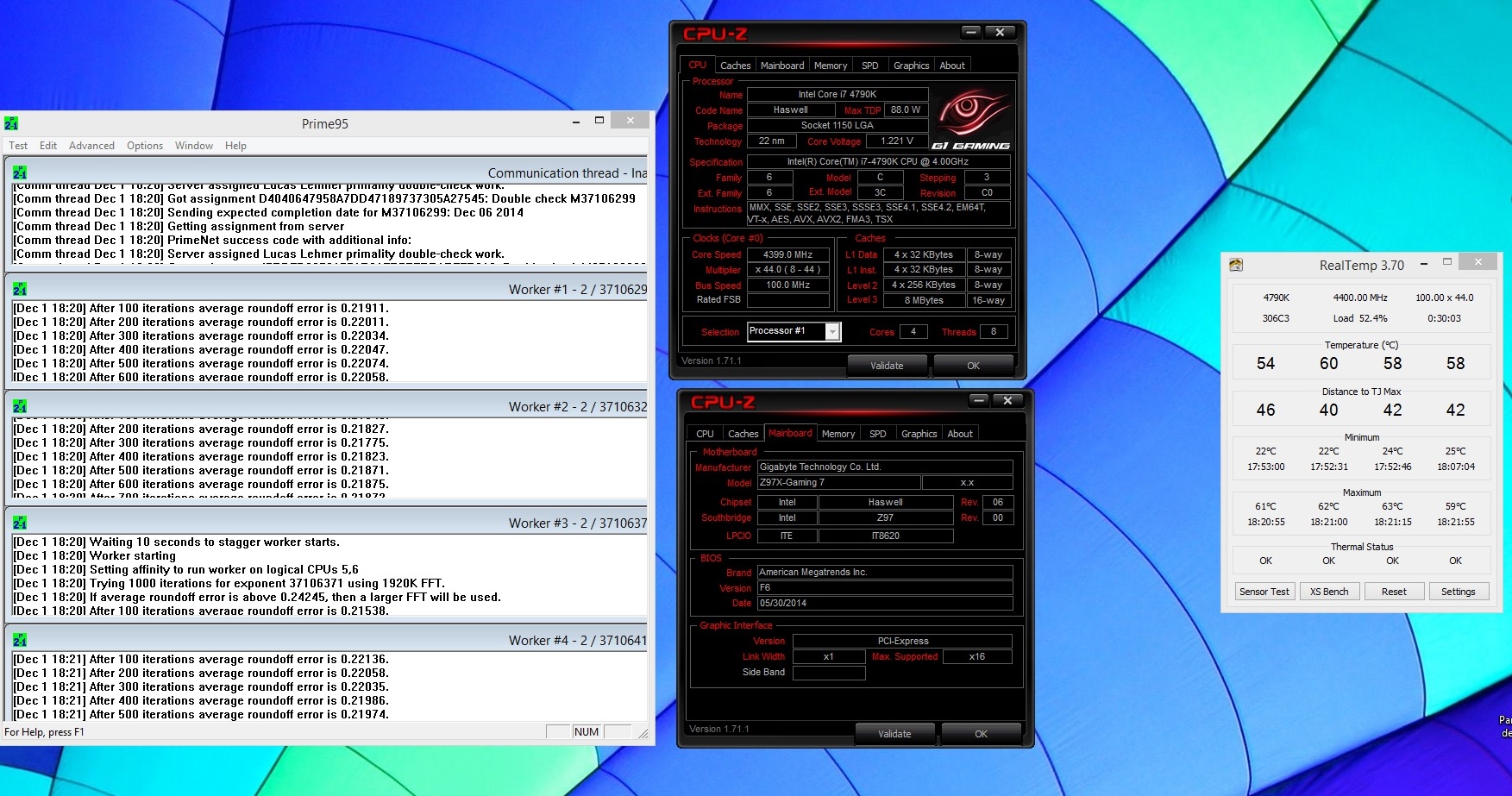Expand the Processor #1 selection dropdown
Viewport: 1512px width, 796px height.
tap(832, 332)
